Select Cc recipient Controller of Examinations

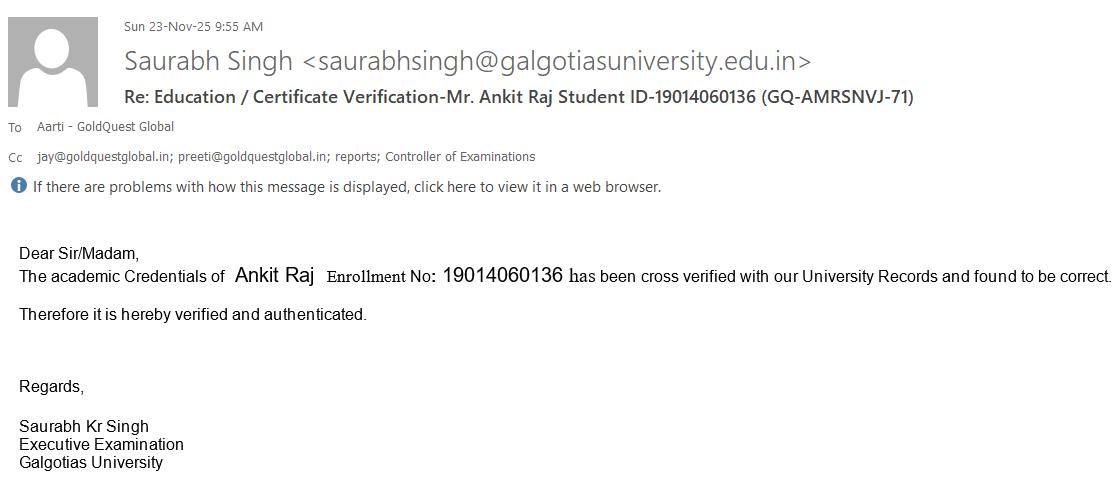pyautogui.click(x=460, y=157)
